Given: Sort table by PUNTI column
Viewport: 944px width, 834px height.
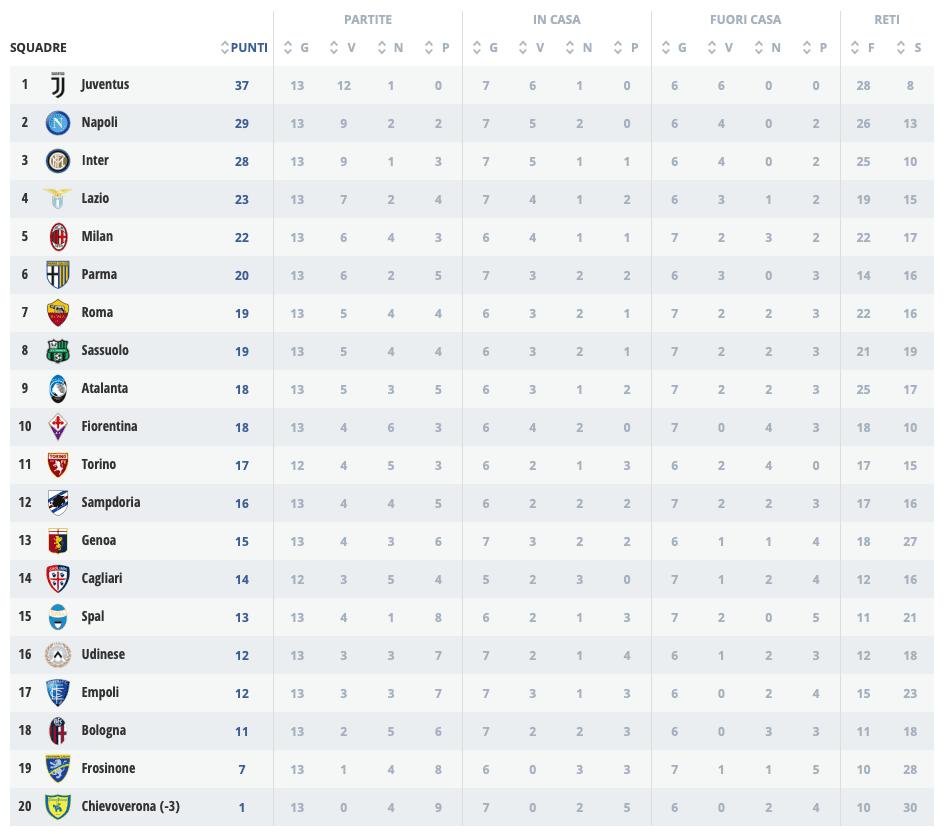Looking at the screenshot, I should point(244,47).
